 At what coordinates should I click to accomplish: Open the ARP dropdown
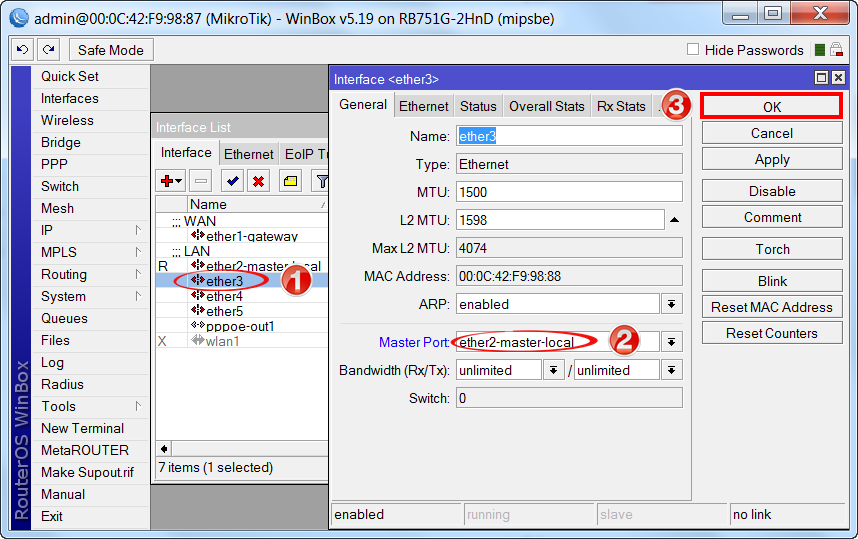coord(671,304)
